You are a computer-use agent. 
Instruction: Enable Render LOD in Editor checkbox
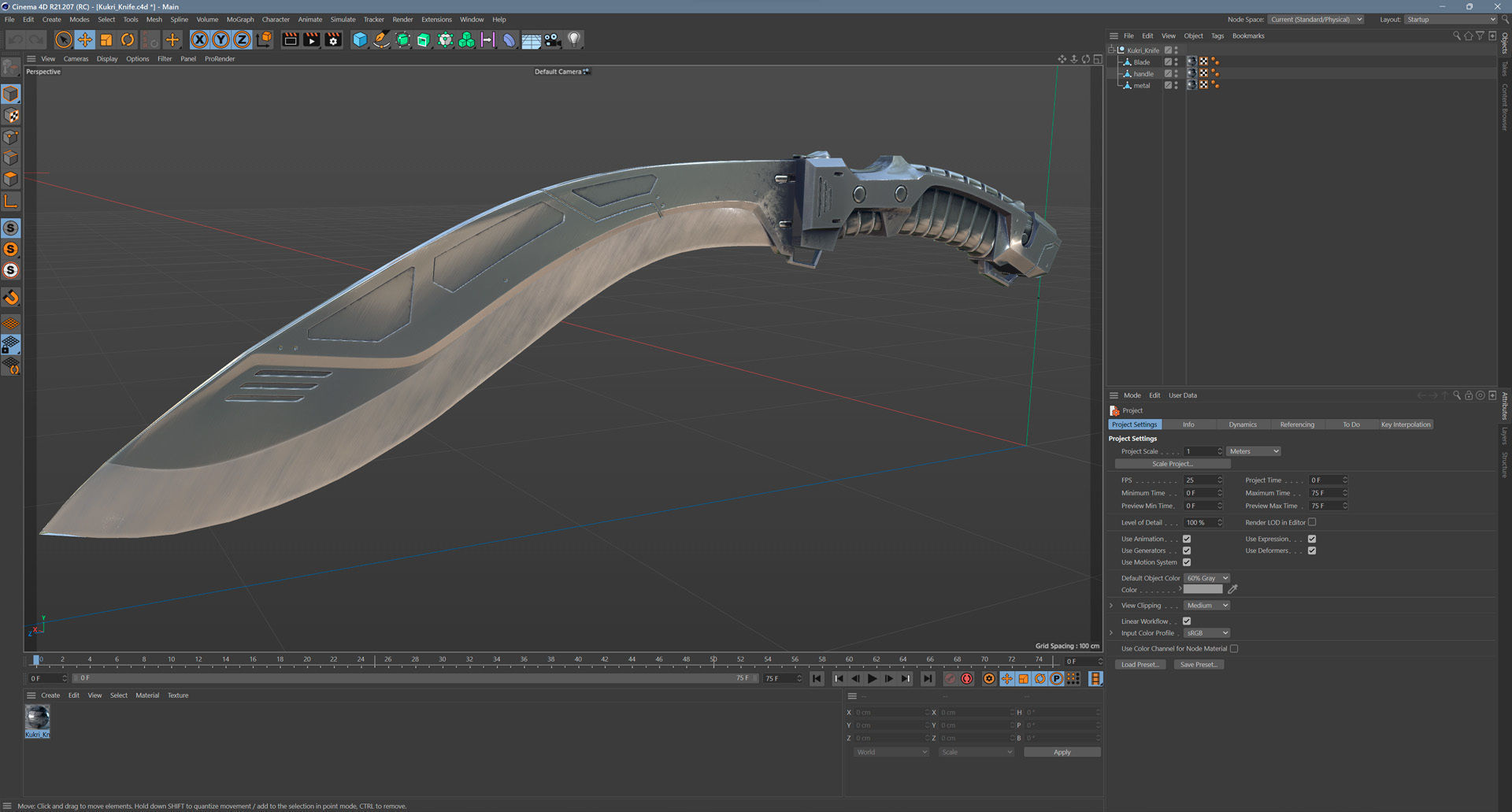1312,522
